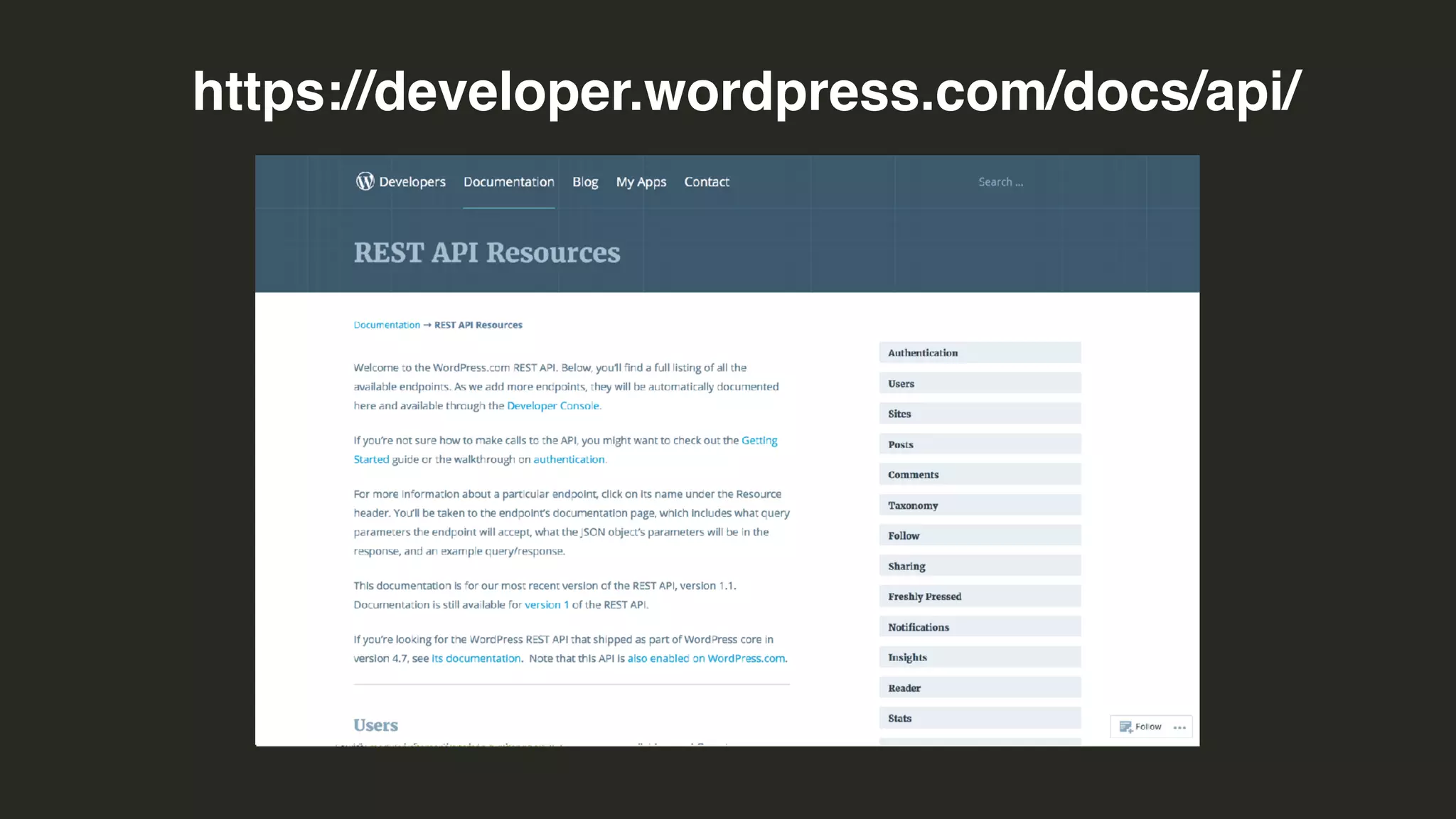Open the authentication walkthrough link
The height and width of the screenshot is (819, 1456).
click(569, 460)
